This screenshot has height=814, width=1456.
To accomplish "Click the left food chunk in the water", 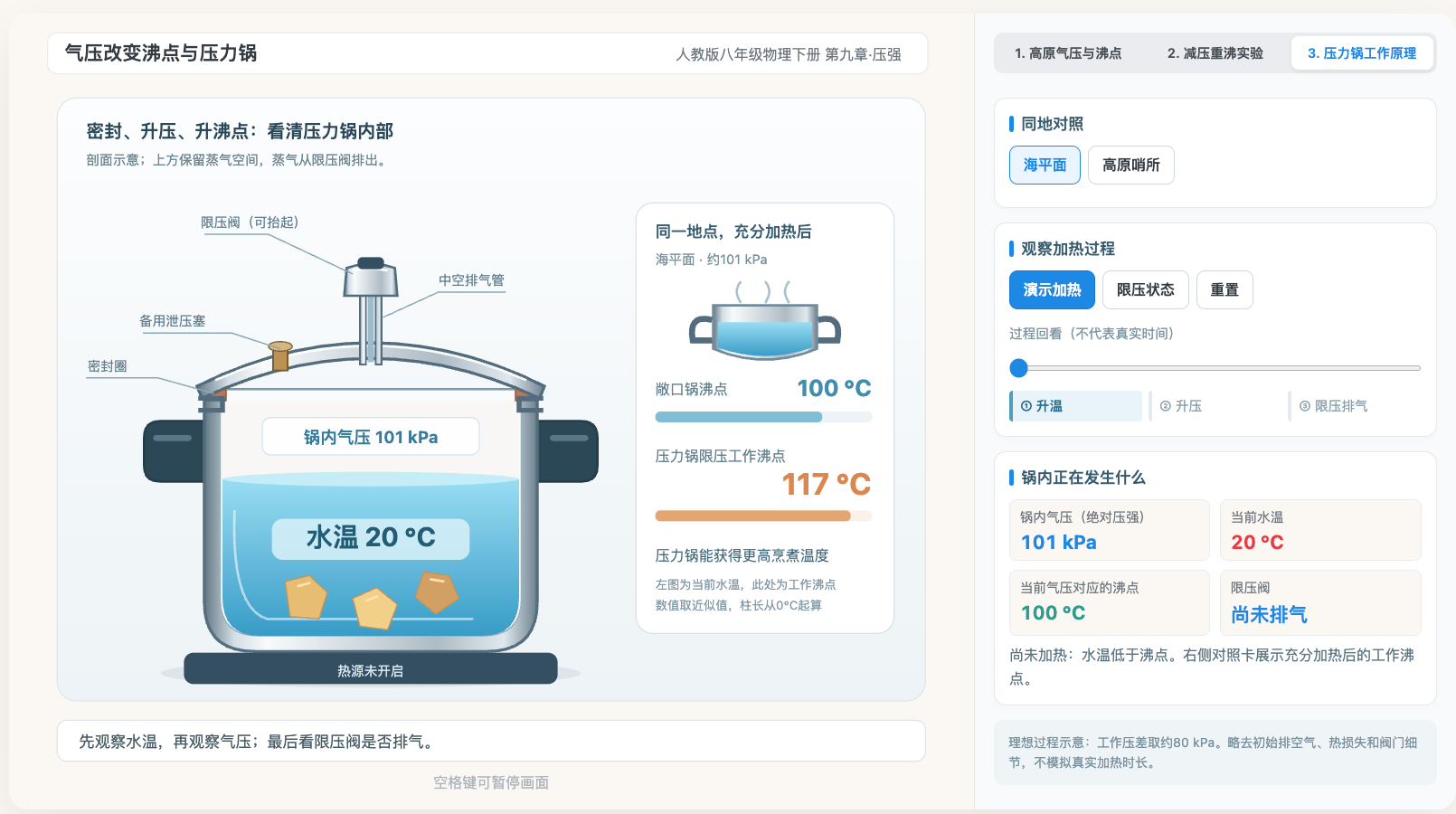I will tap(306, 597).
